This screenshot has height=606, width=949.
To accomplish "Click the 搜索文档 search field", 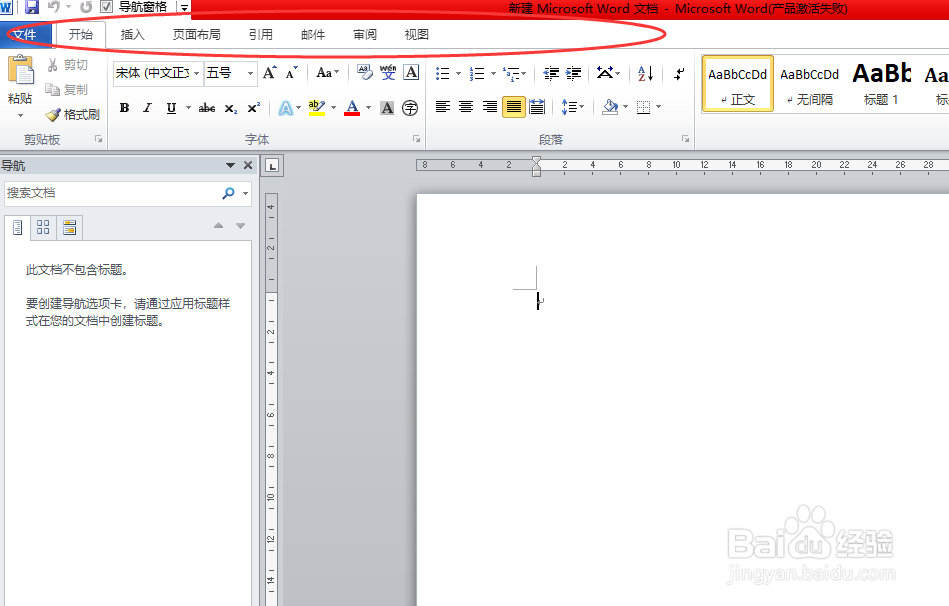I will pos(112,193).
